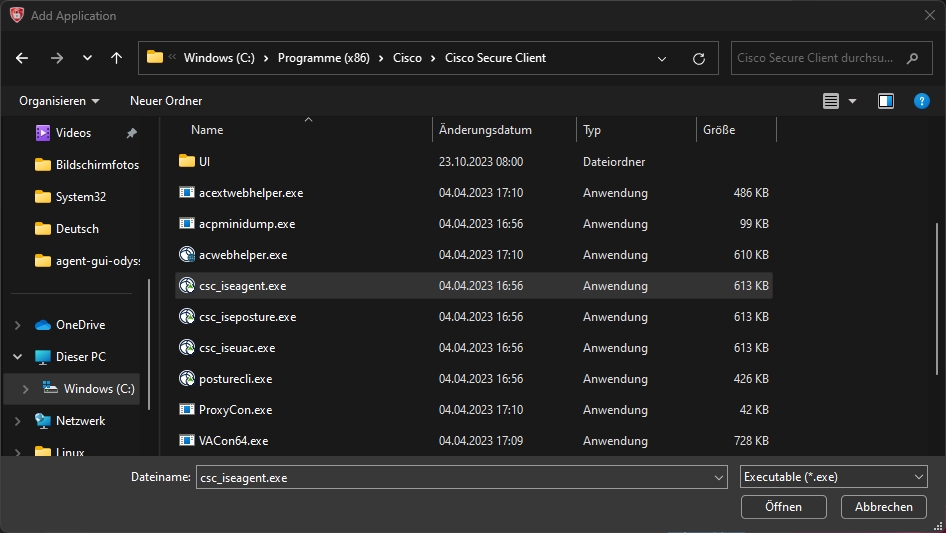Viewport: 946px width, 533px height.
Task: Click the magnifier search icon
Action: pyautogui.click(x=912, y=58)
